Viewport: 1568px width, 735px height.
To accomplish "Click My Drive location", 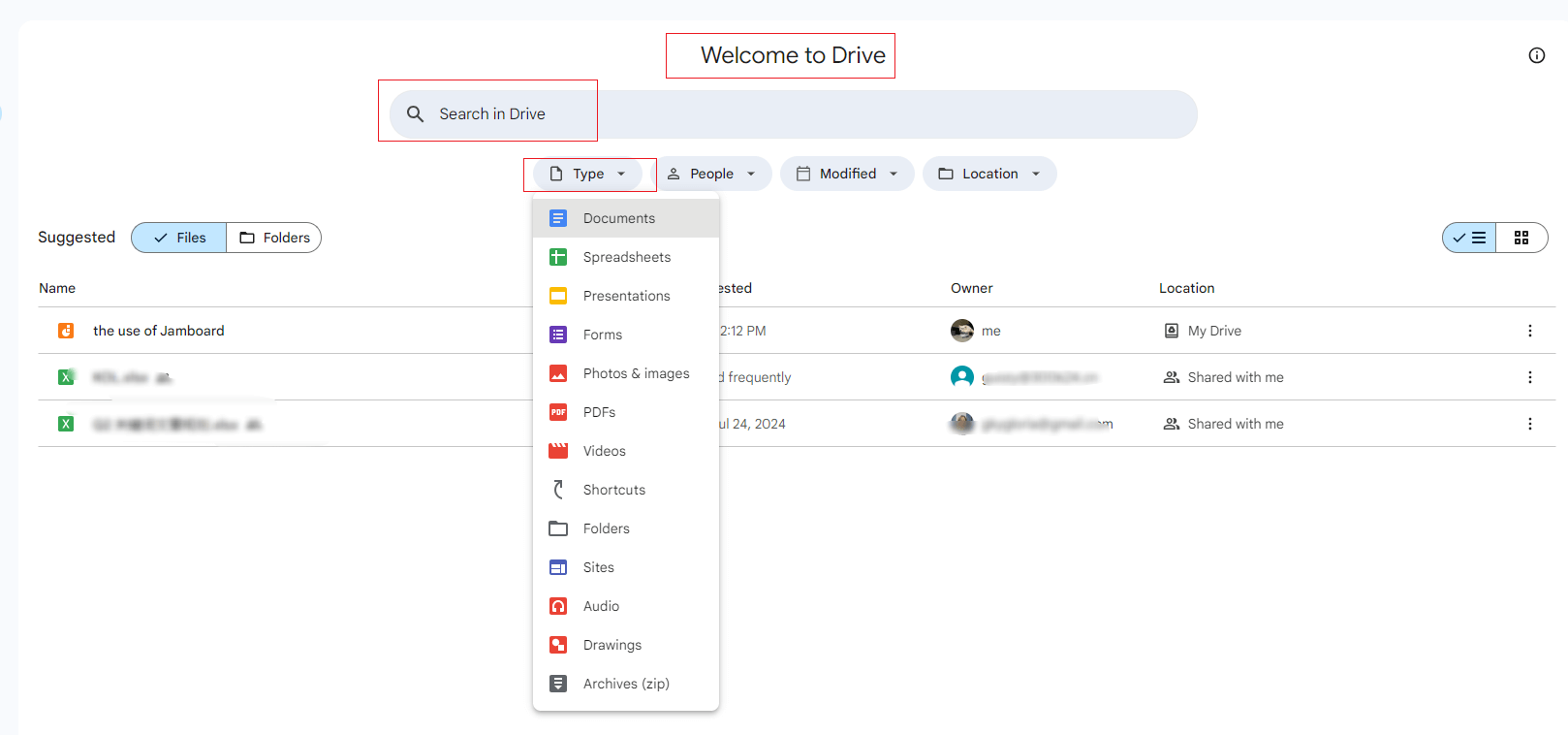I will click(x=1203, y=331).
